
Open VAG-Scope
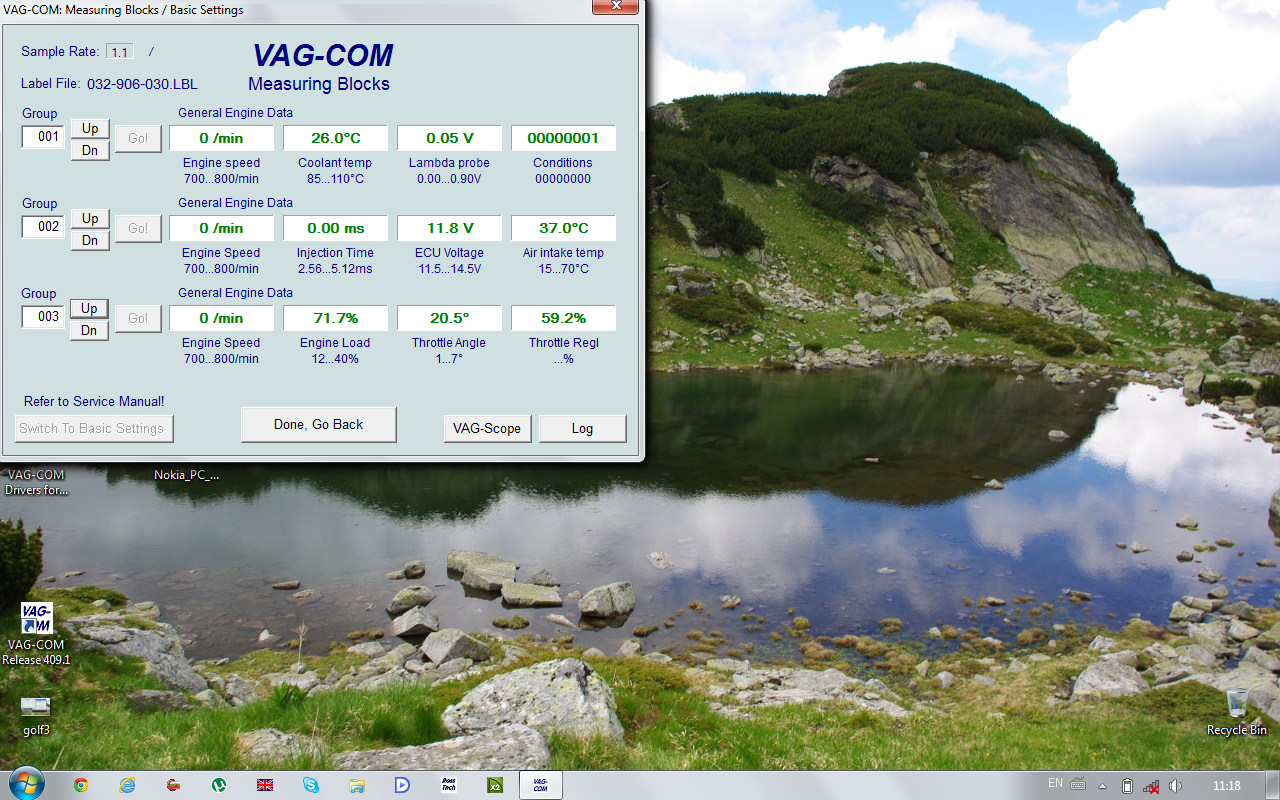pos(487,429)
